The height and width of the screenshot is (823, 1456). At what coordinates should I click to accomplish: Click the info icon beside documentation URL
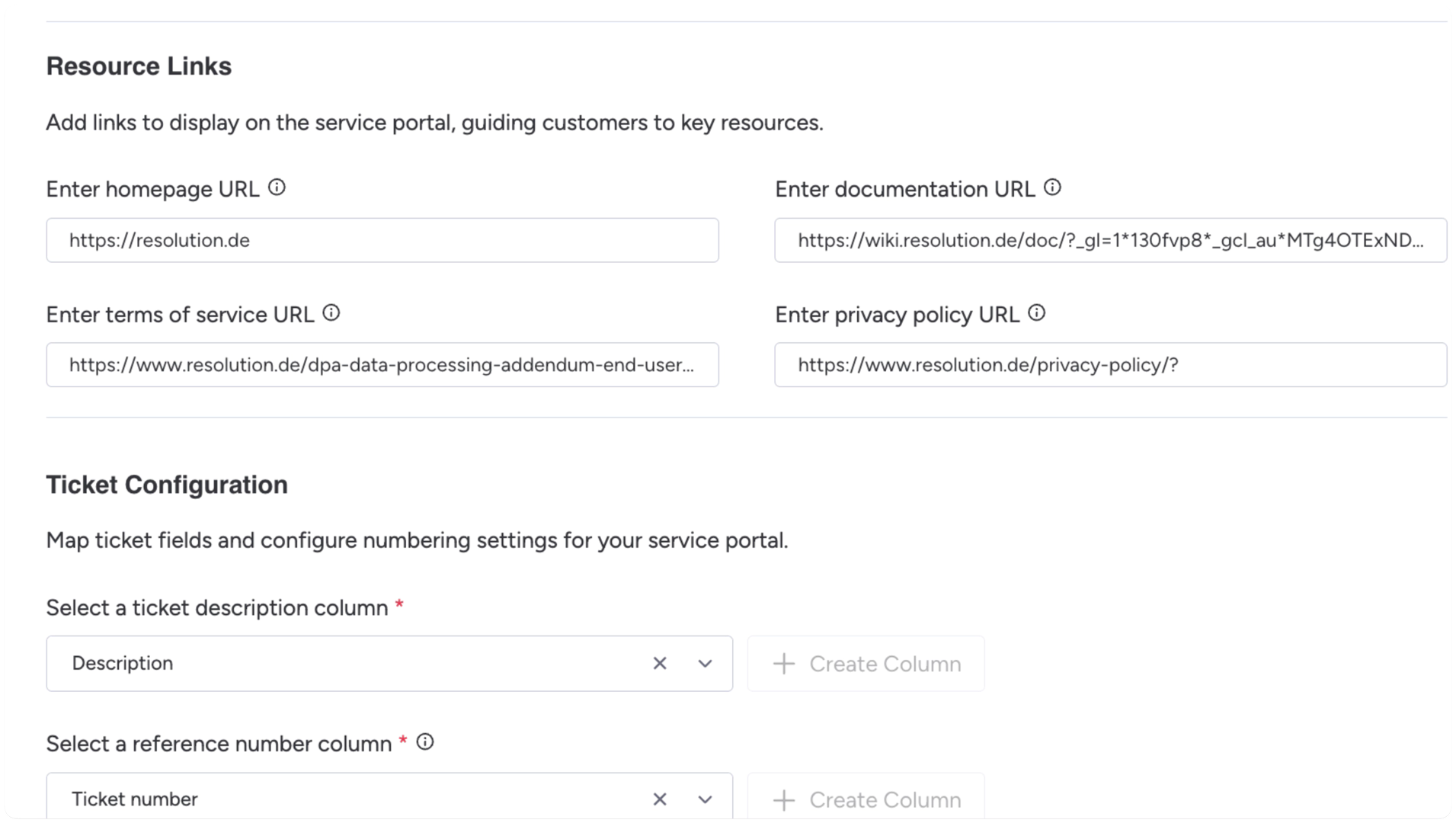pyautogui.click(x=1052, y=187)
